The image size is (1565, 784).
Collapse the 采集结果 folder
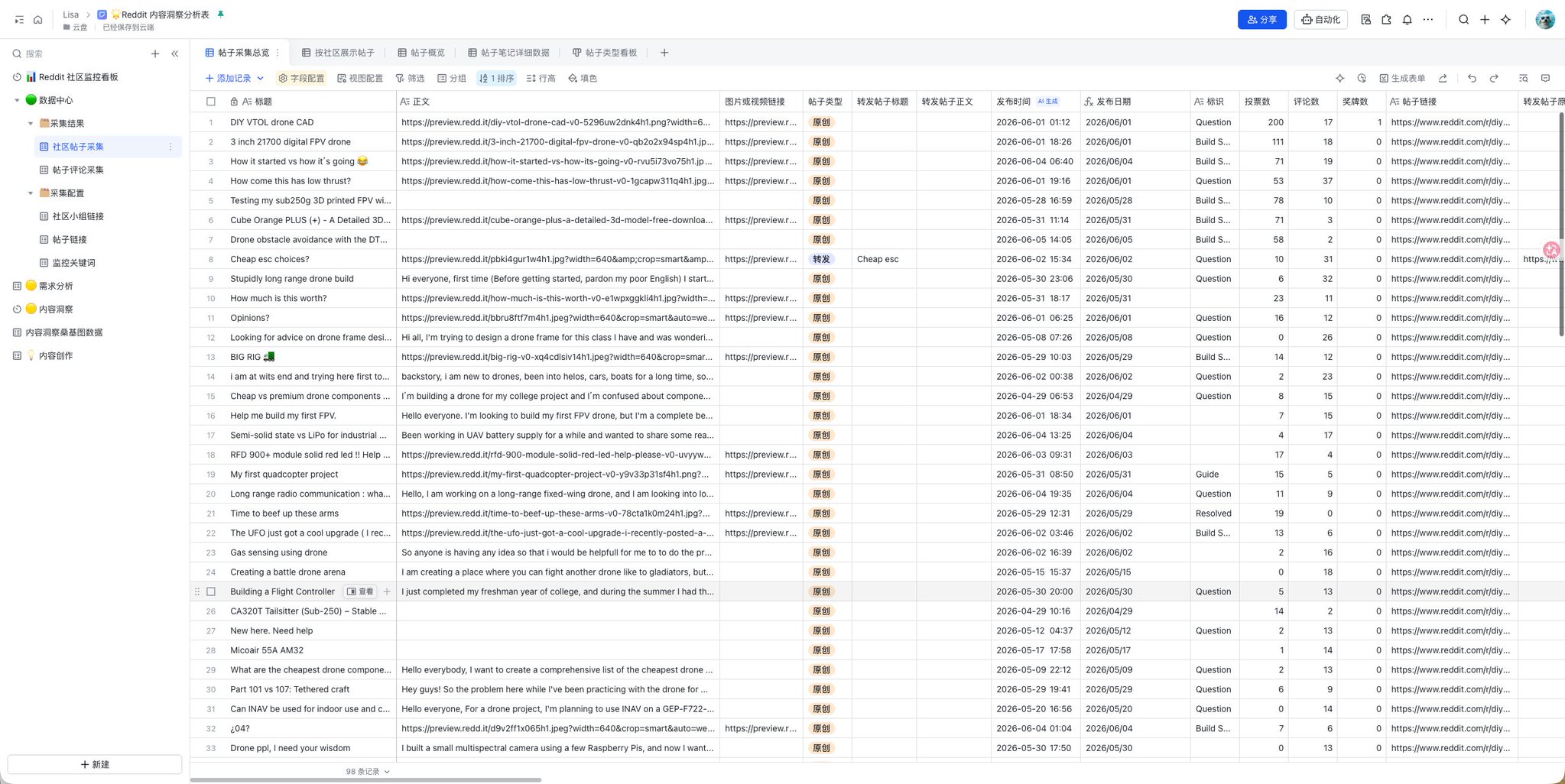(x=31, y=123)
